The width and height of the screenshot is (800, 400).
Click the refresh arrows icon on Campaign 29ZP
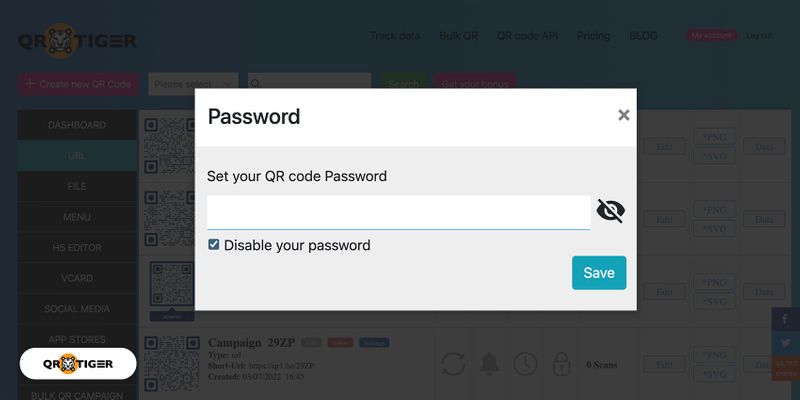click(x=453, y=364)
